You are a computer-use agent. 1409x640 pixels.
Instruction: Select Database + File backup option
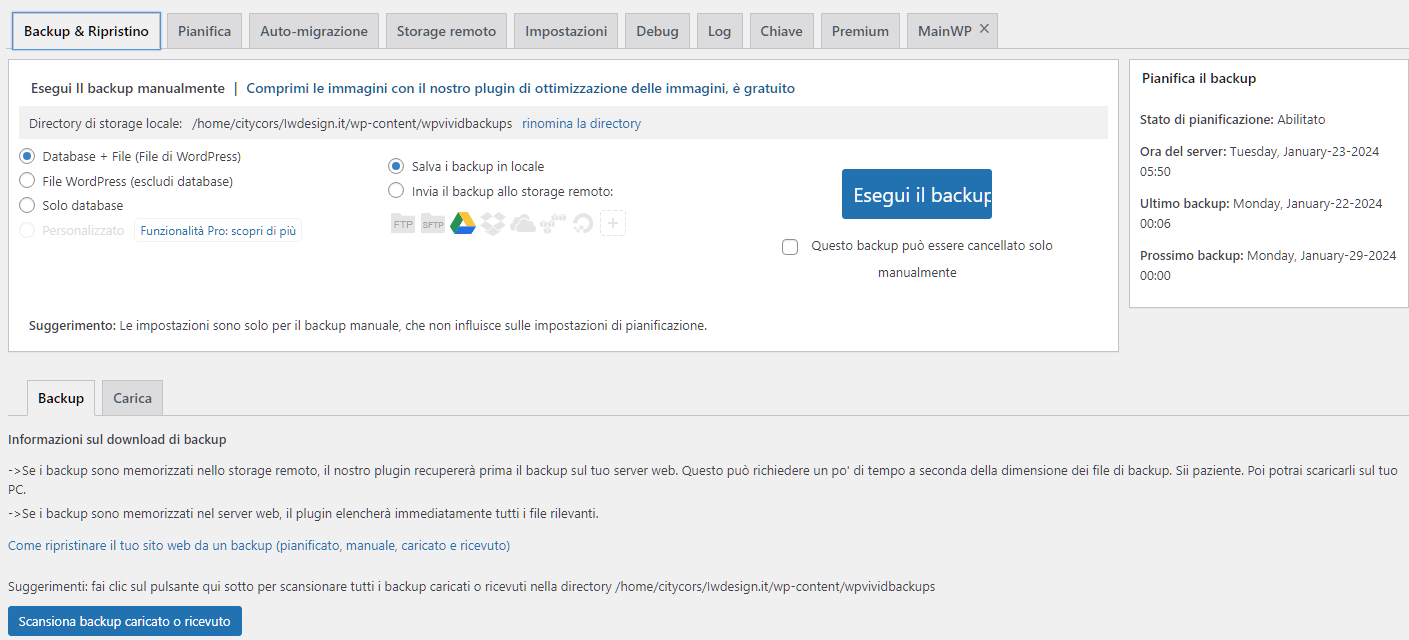point(27,157)
